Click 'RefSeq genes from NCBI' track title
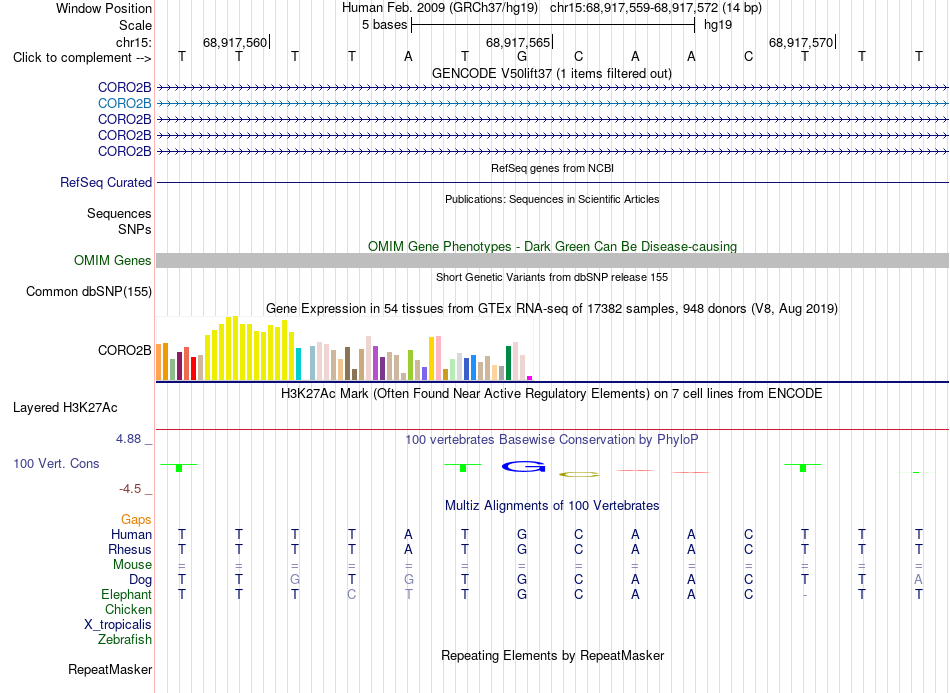Screen dimensions: 950x693 coord(552,168)
